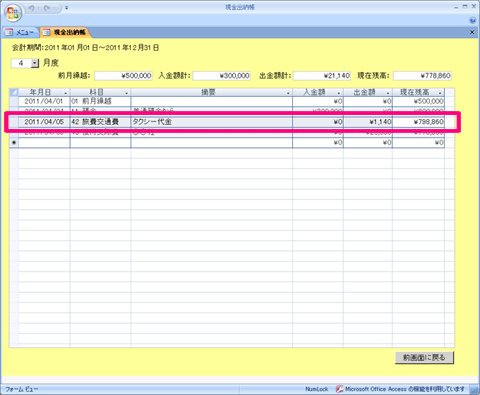
Task: Open the 出金額 column filter arrow
Action: [x=388, y=93]
